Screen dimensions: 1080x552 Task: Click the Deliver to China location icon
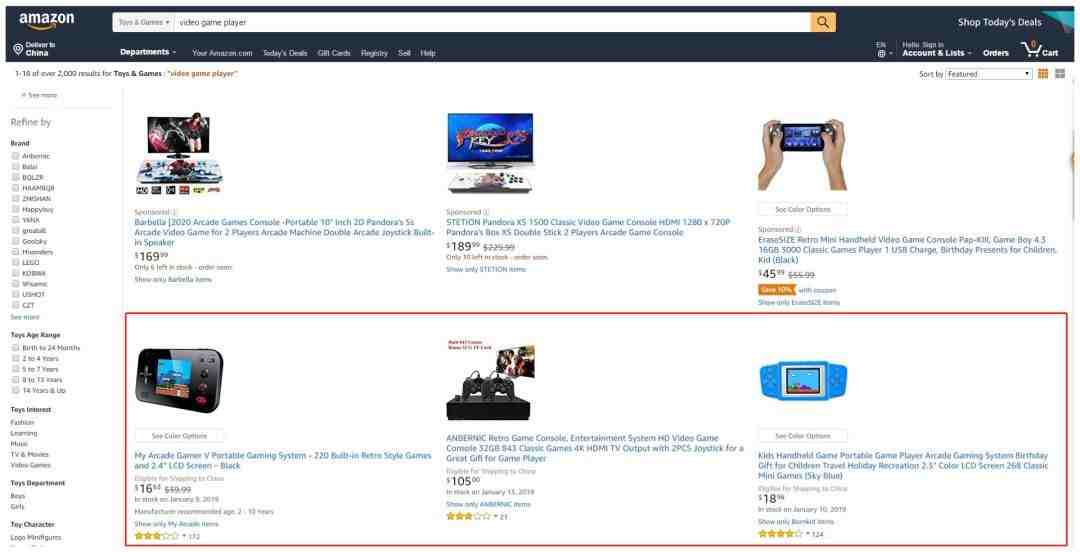click(18, 49)
